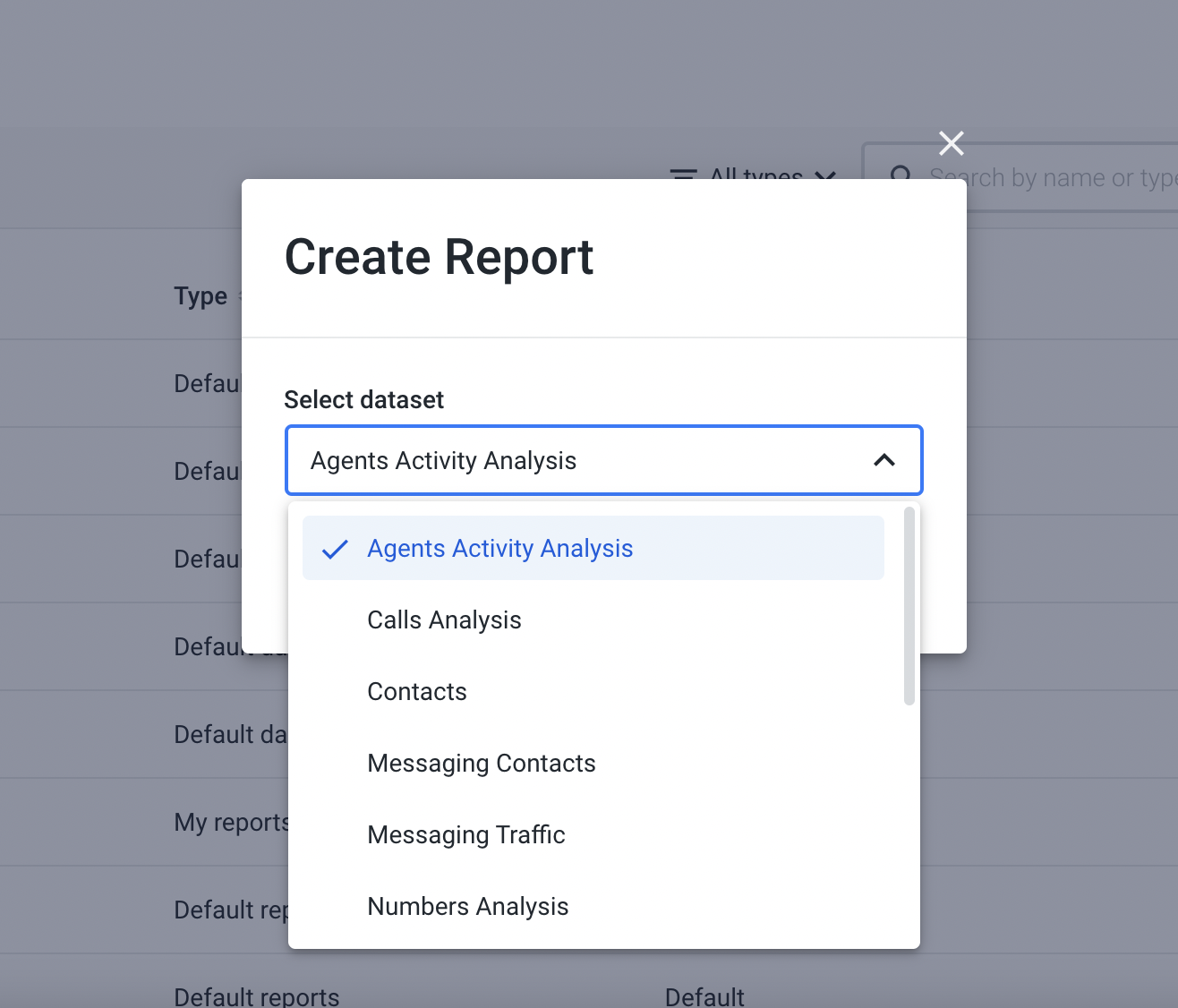Collapse the dataset dropdown via its chevron

pyautogui.click(x=885, y=460)
